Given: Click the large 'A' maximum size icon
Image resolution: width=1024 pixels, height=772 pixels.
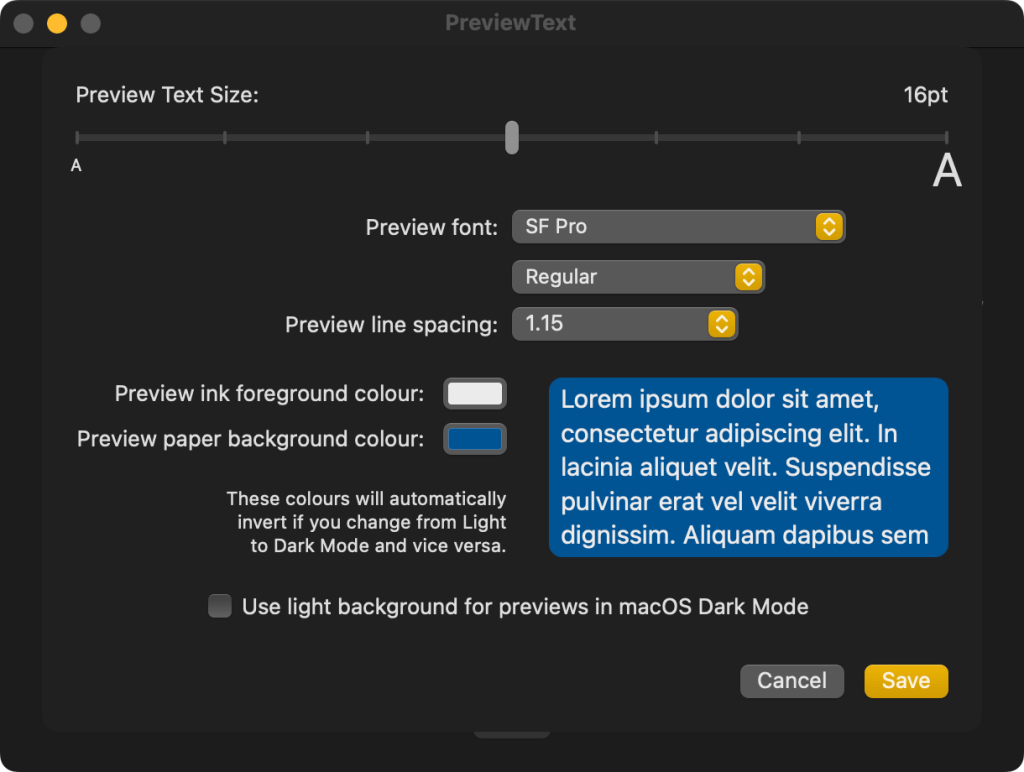Looking at the screenshot, I should tap(946, 170).
